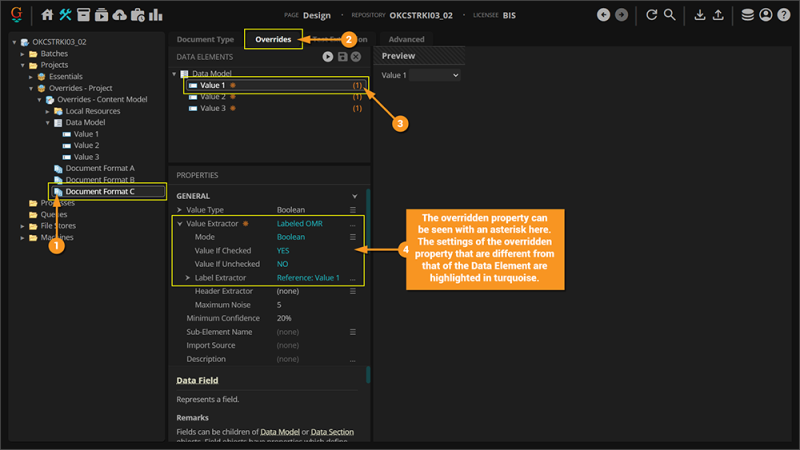
Task: Click the save icon in Data Elements
Action: [342, 58]
